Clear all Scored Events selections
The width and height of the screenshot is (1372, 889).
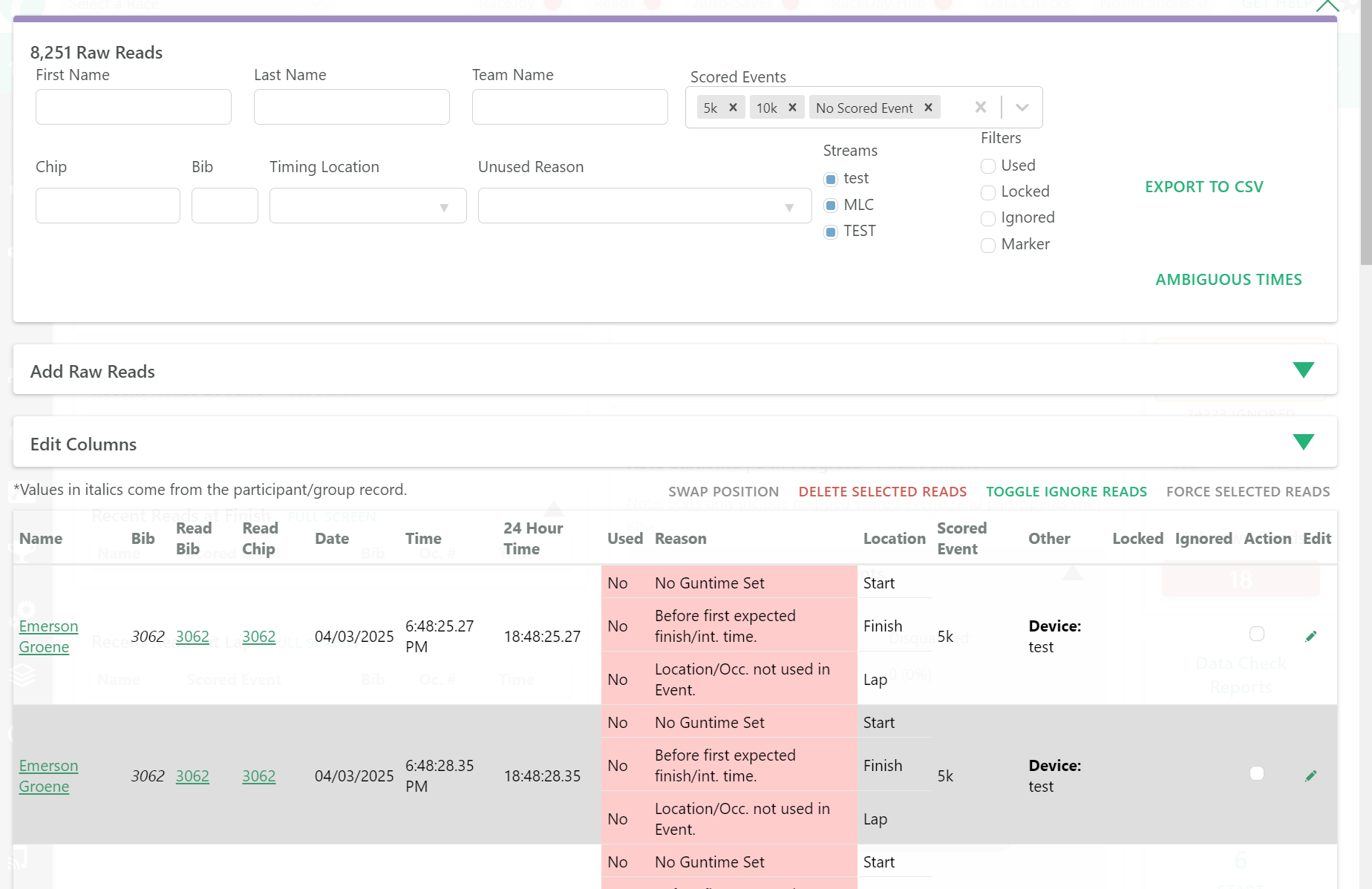(981, 108)
